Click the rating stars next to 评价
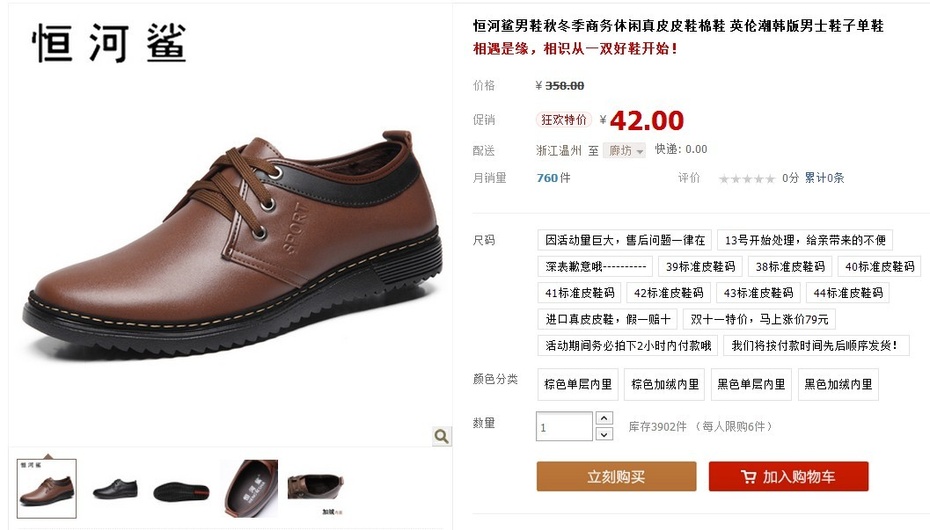The width and height of the screenshot is (930, 530). point(747,178)
